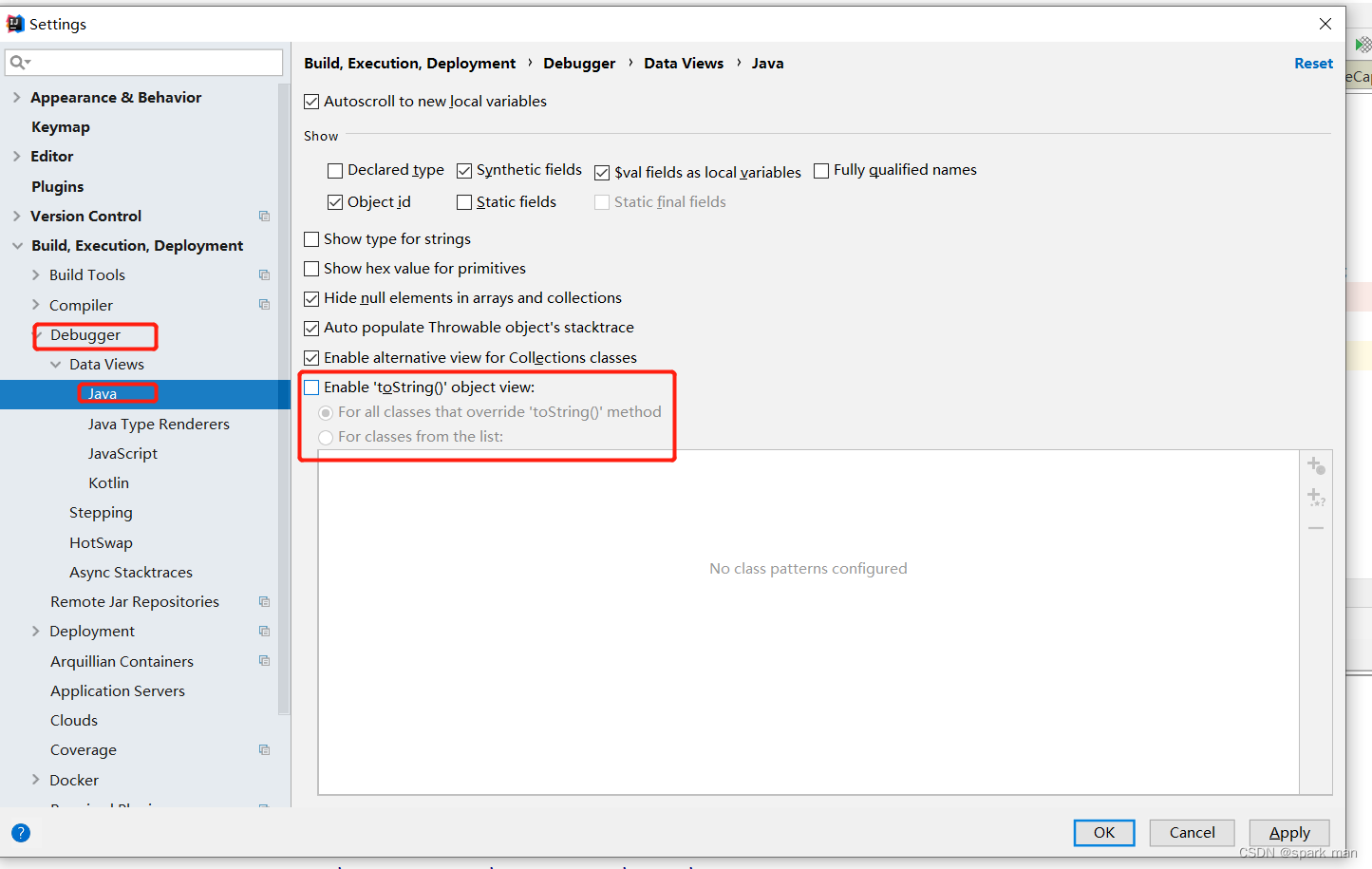The image size is (1372, 869).
Task: Click the search magnifier icon in settings
Action: click(x=19, y=63)
